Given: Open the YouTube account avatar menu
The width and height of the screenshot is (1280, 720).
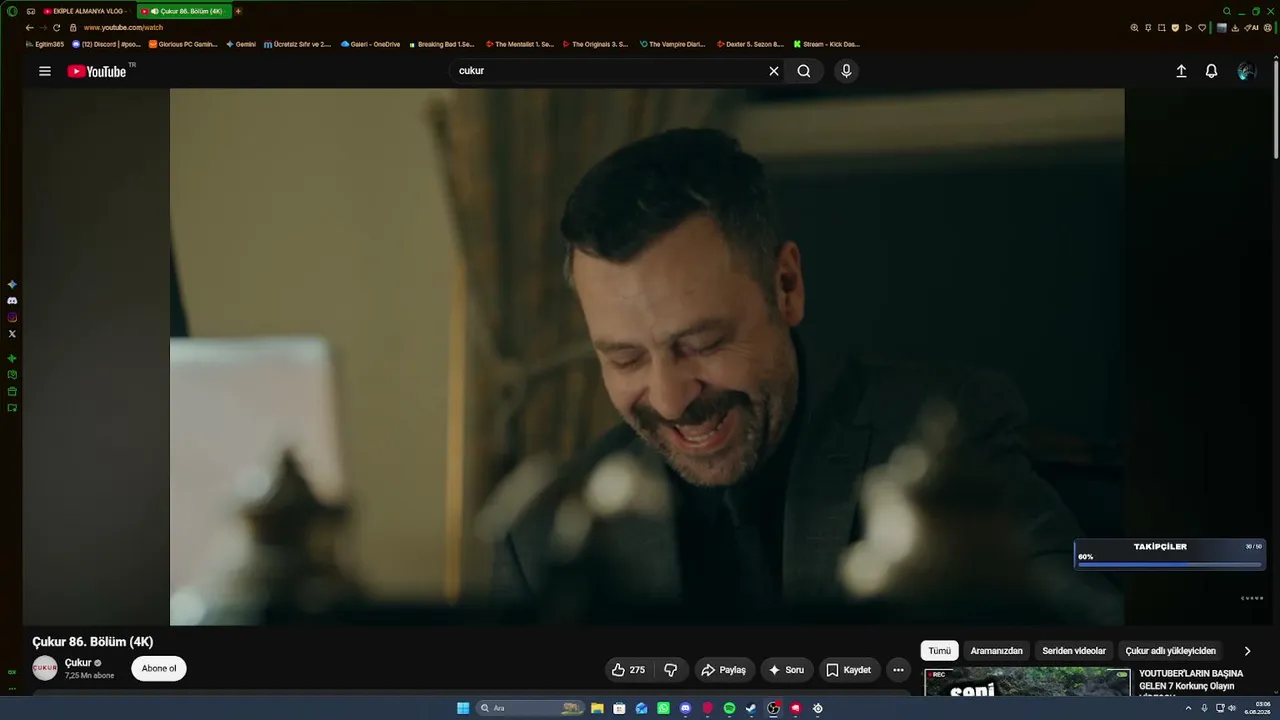Looking at the screenshot, I should pyautogui.click(x=1246, y=71).
